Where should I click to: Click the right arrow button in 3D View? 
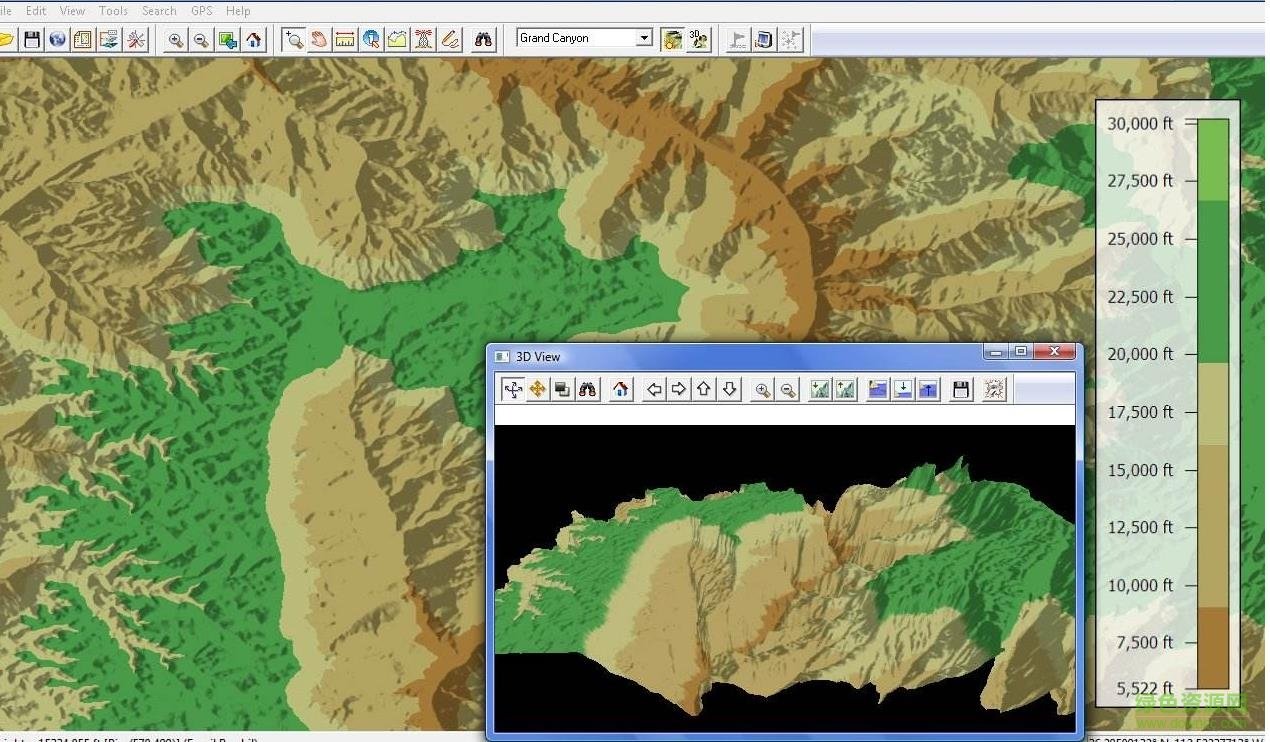coord(679,389)
